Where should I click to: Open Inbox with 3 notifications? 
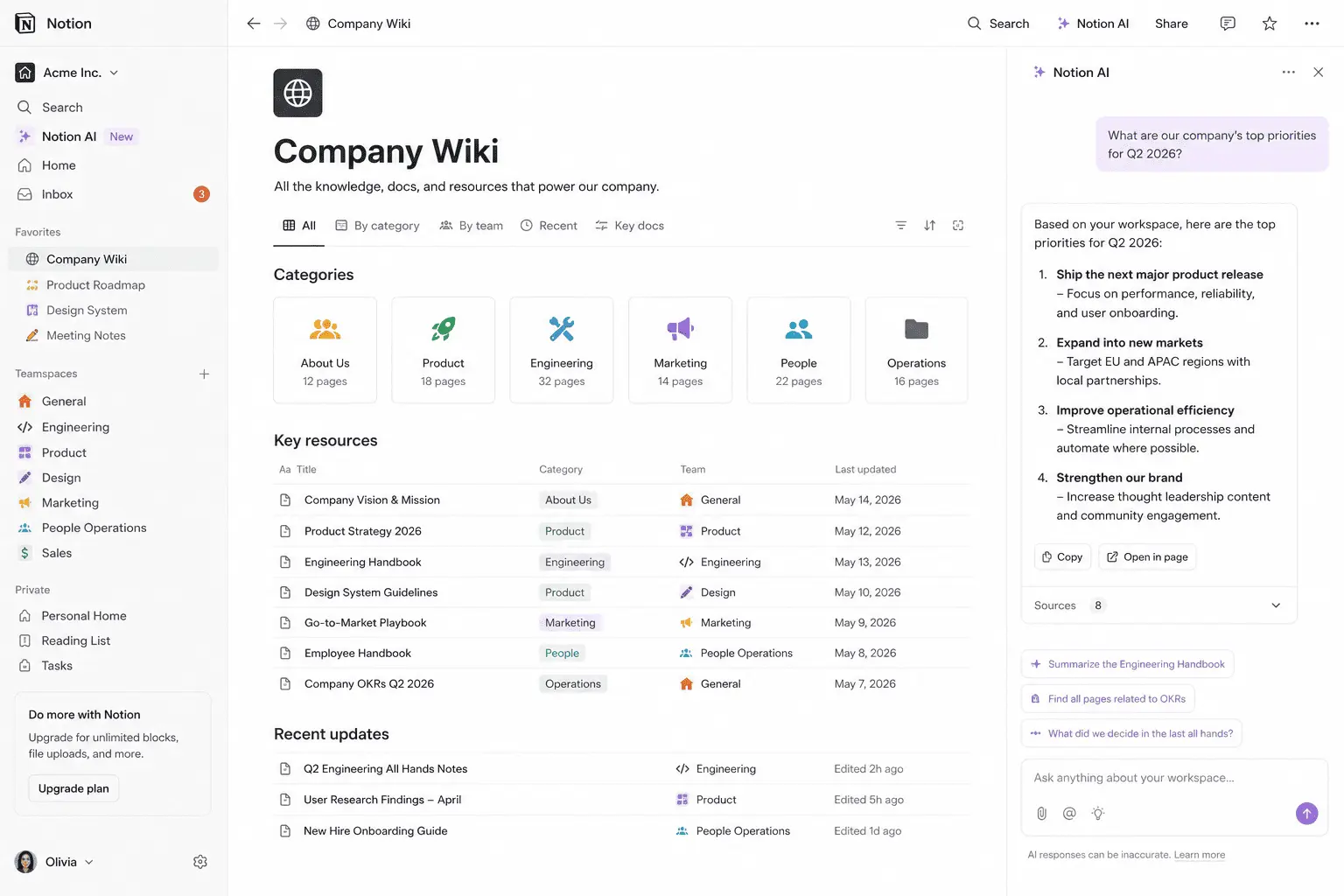pyautogui.click(x=114, y=194)
